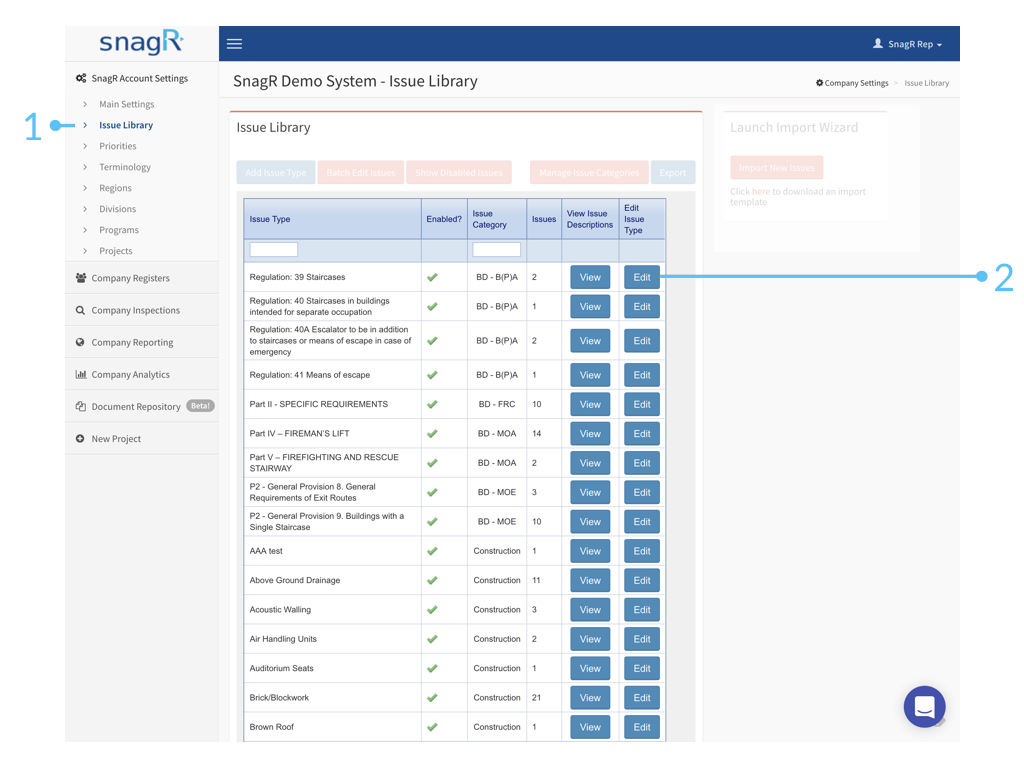Image resolution: width=1024 pixels, height=768 pixels.
Task: Click Import New Issues button
Action: click(x=776, y=168)
